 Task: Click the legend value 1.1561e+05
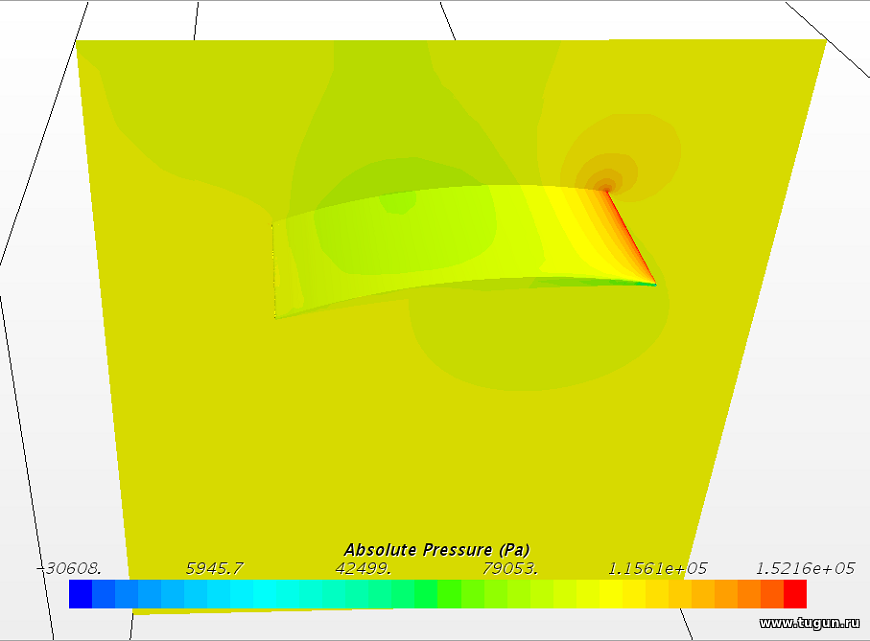657,568
